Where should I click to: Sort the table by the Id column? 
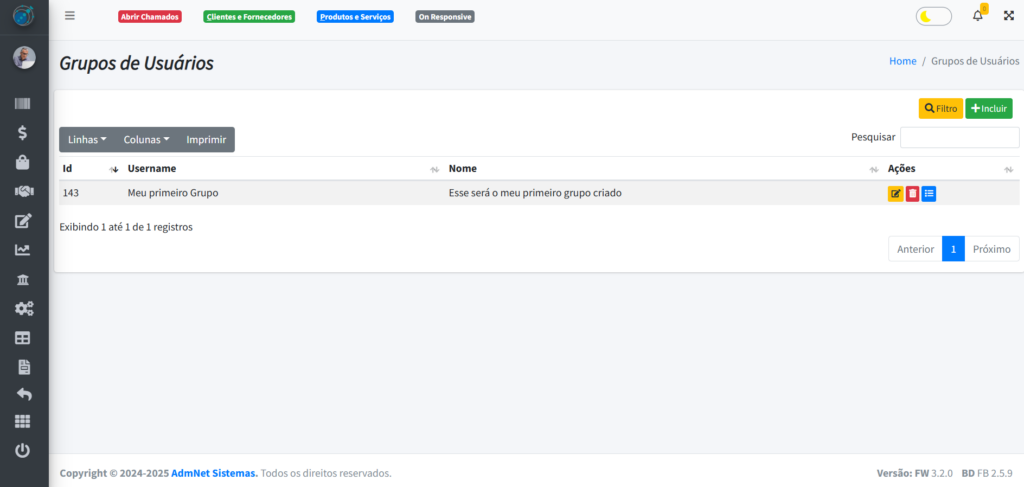pyautogui.click(x=88, y=169)
